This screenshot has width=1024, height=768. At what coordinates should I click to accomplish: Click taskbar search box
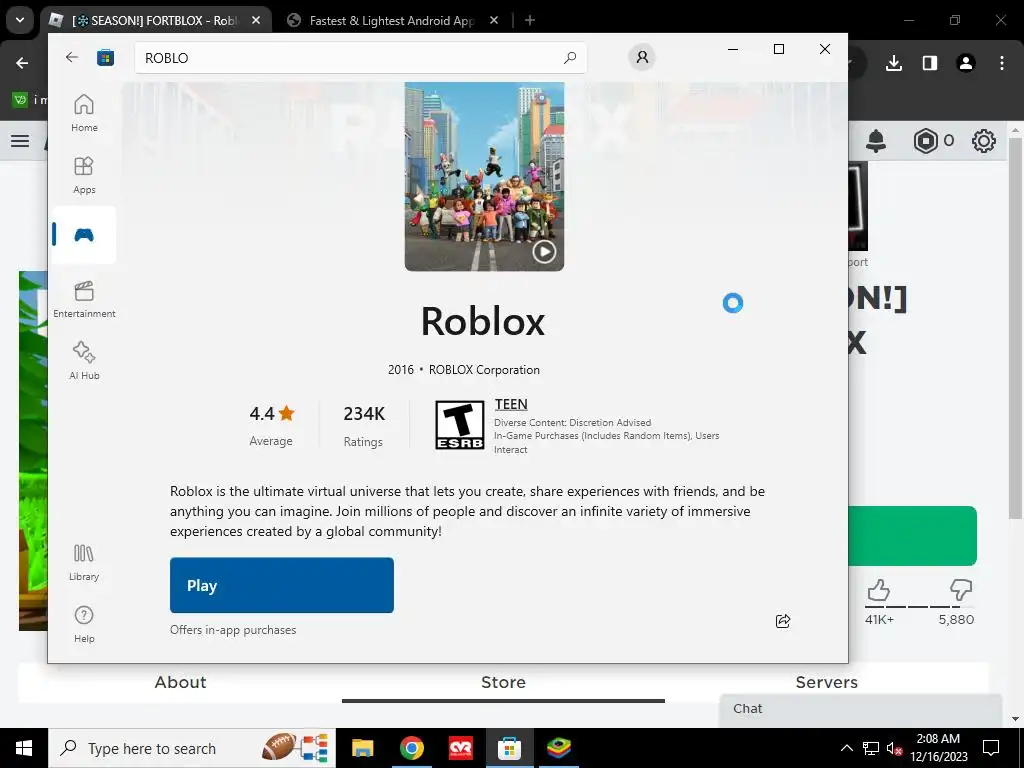pos(192,748)
